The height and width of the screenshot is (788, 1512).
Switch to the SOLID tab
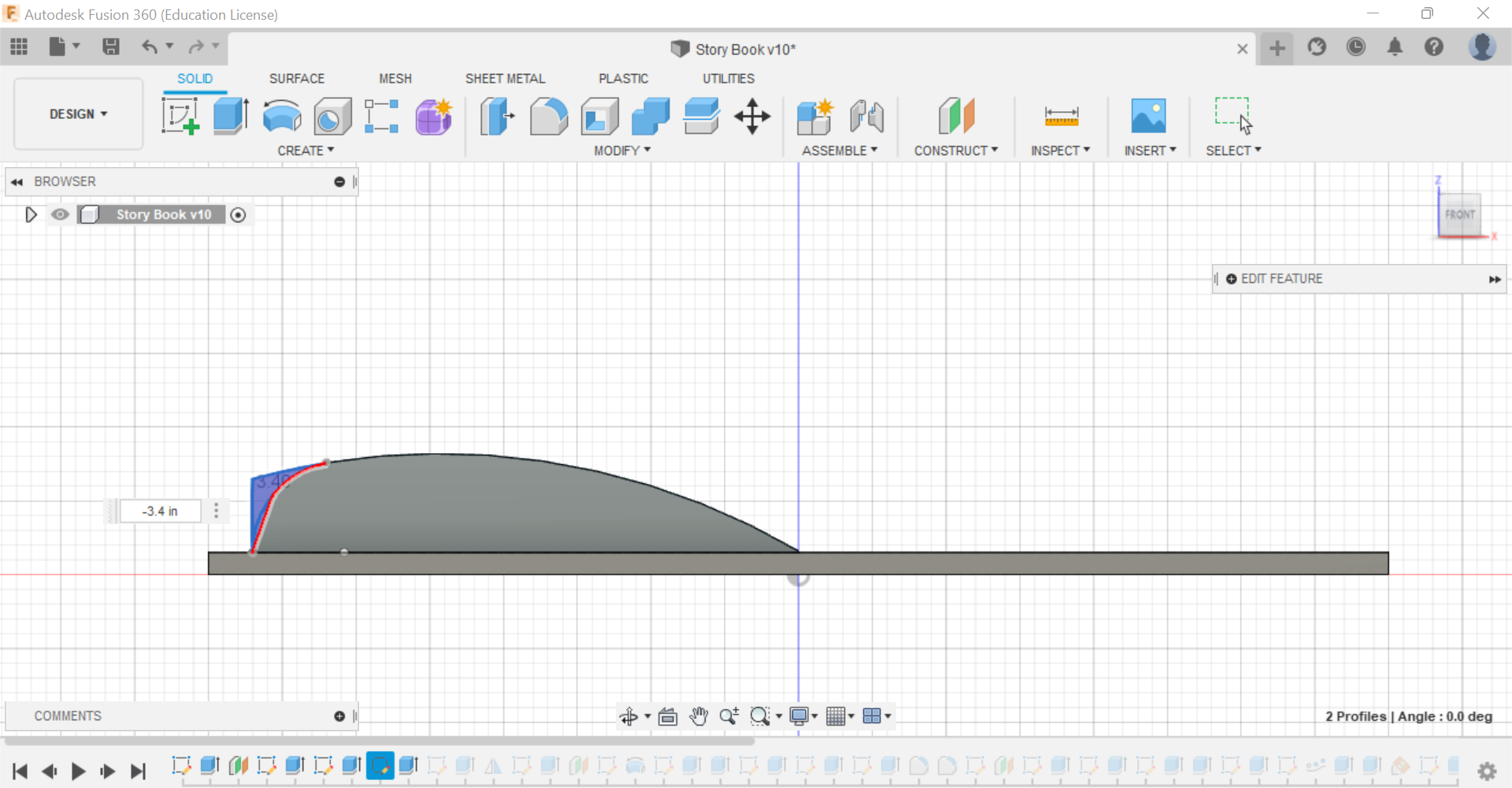[x=195, y=79]
